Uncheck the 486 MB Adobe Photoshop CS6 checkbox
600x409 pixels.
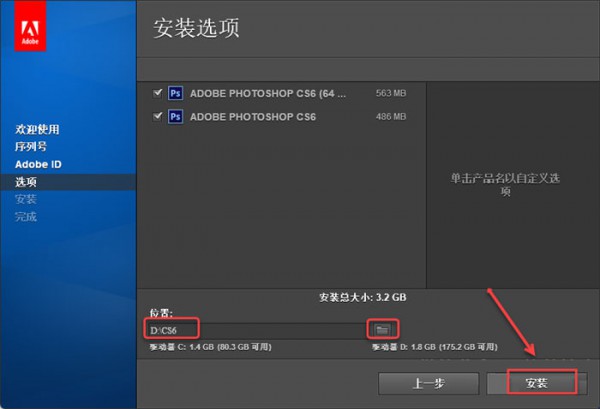coord(157,116)
